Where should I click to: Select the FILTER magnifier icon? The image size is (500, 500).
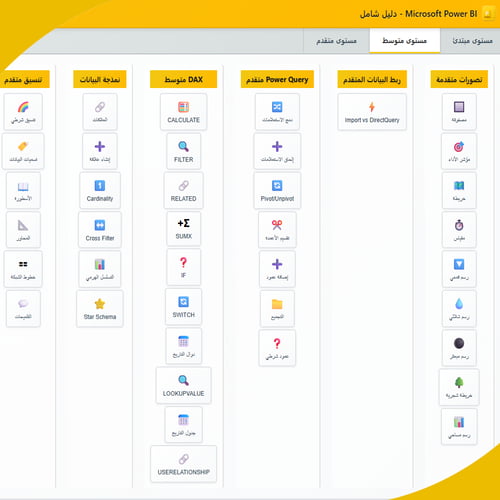[x=183, y=146]
